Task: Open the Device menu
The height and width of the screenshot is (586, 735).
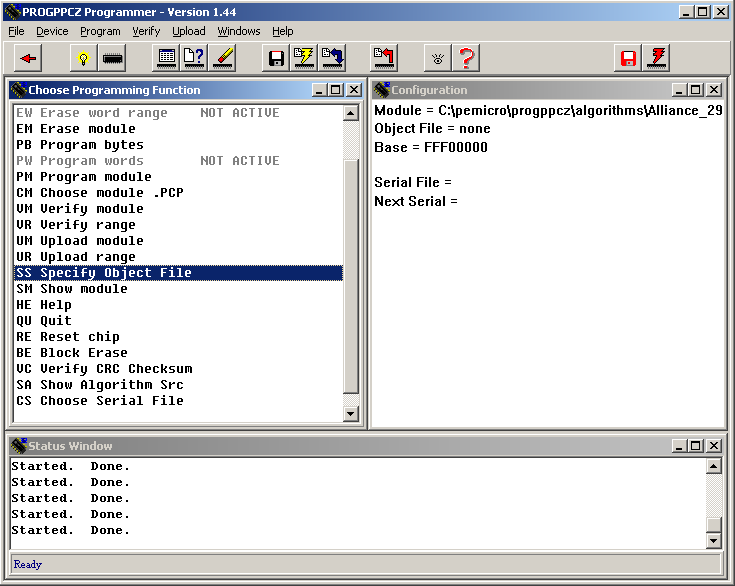Action: [x=52, y=31]
